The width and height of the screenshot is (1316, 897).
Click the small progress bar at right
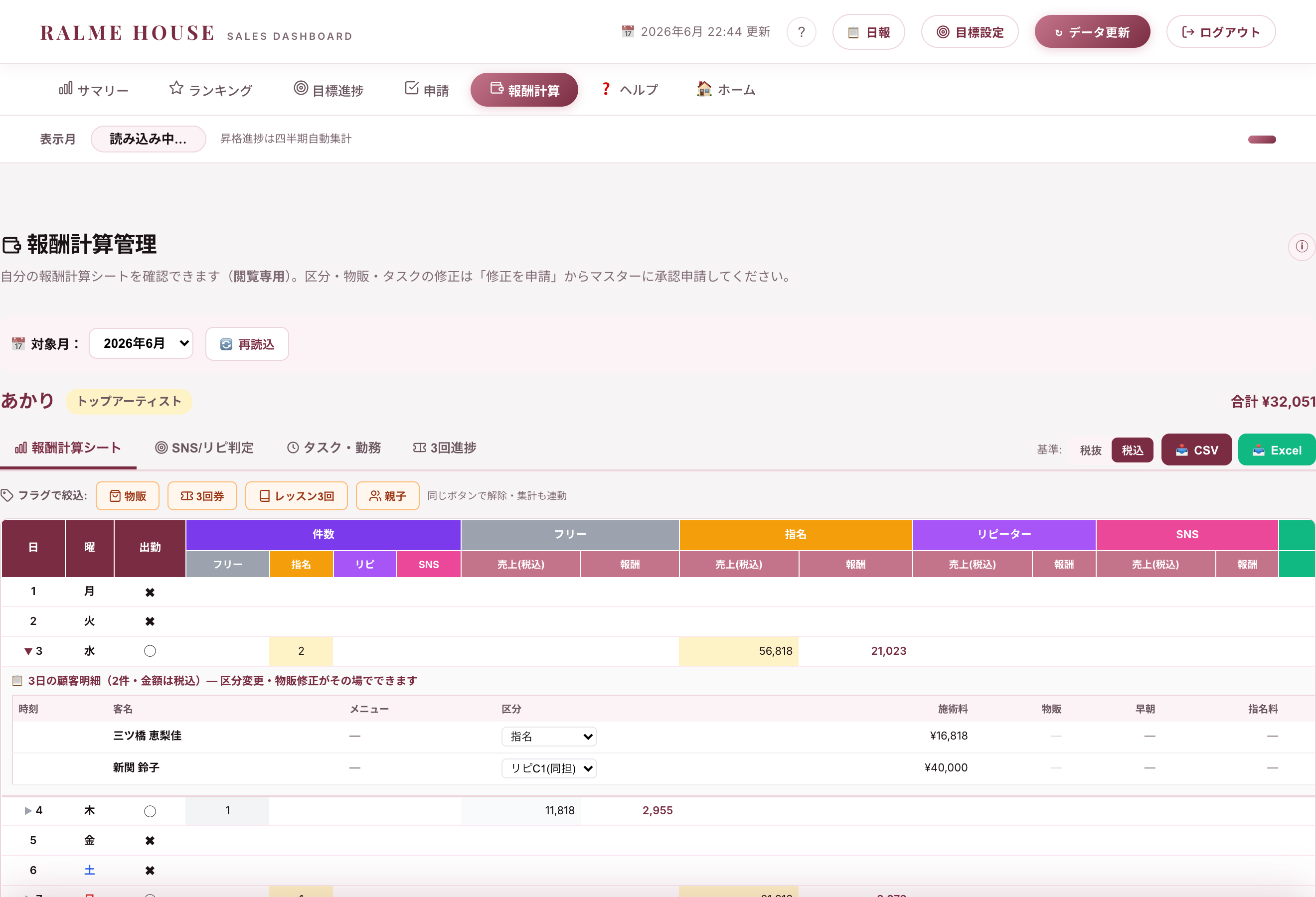(x=1262, y=140)
